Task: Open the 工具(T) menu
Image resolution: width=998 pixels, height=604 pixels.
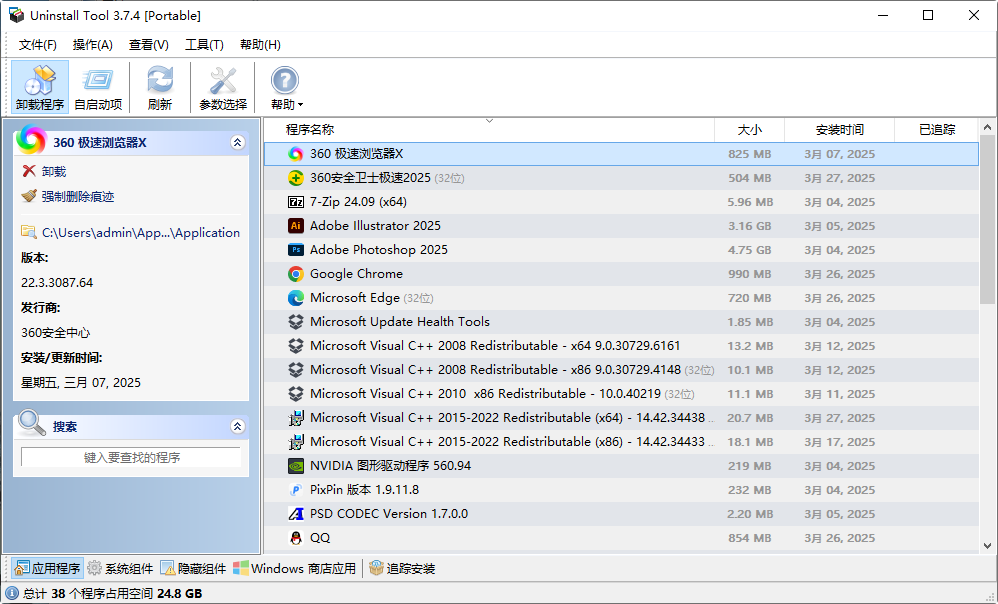Action: tap(204, 45)
